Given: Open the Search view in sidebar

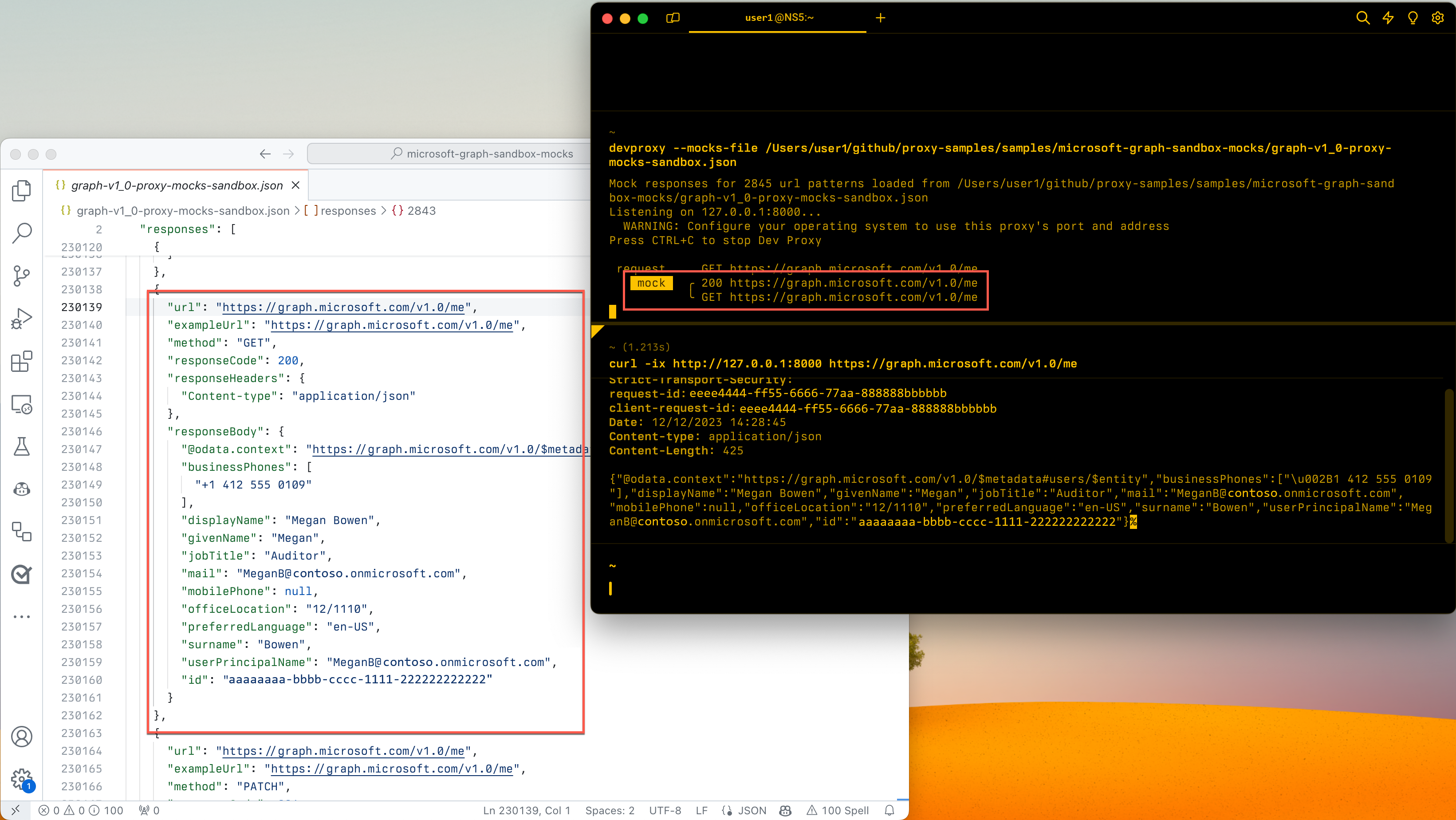Looking at the screenshot, I should tap(21, 233).
